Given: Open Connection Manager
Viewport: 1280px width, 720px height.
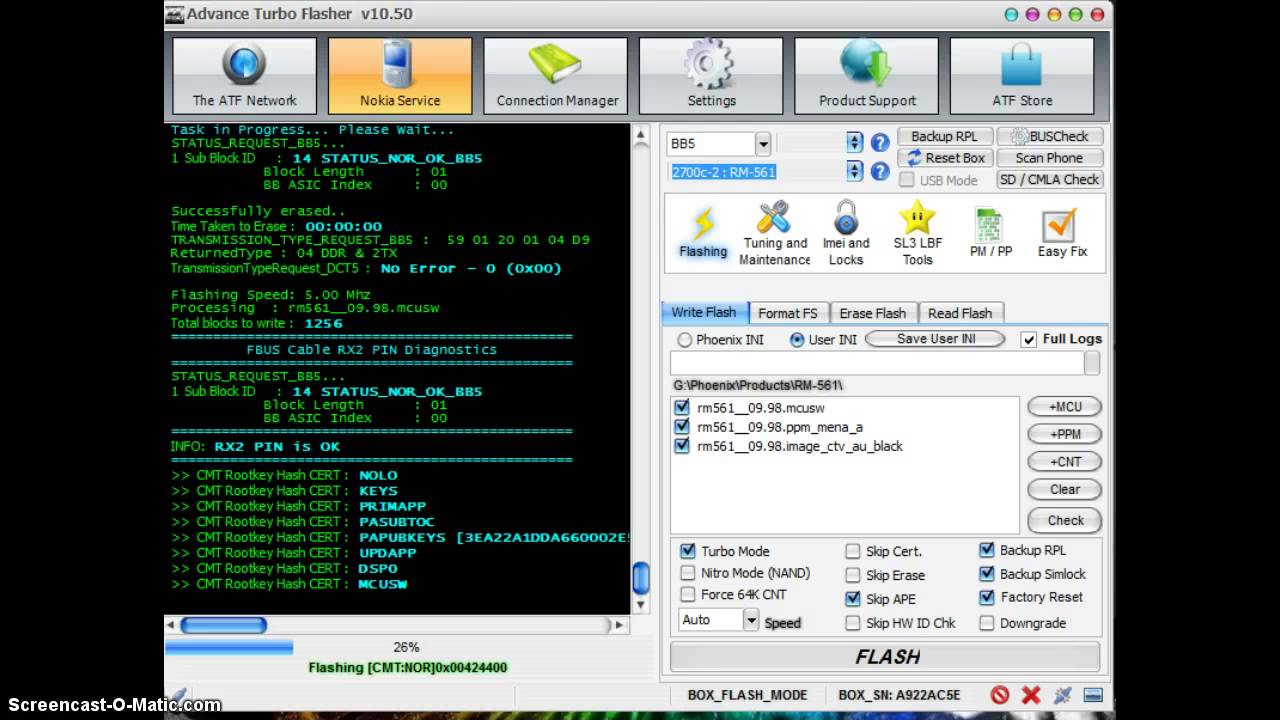Looking at the screenshot, I should [556, 76].
